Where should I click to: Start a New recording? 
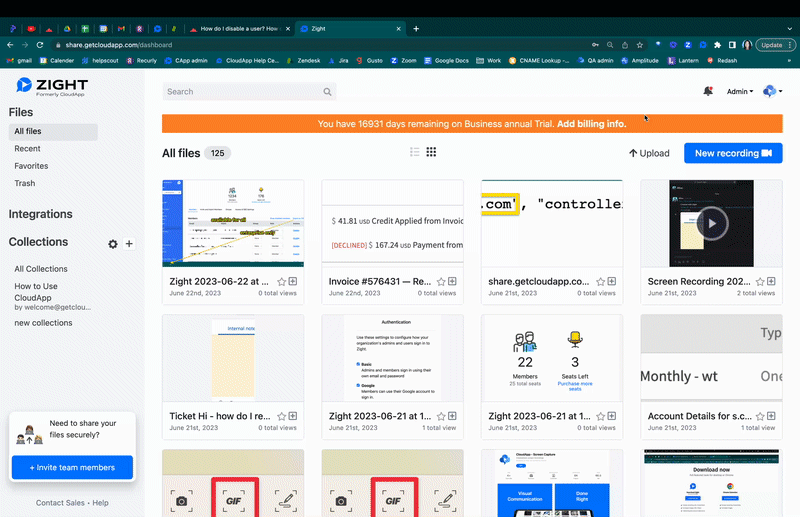click(733, 153)
